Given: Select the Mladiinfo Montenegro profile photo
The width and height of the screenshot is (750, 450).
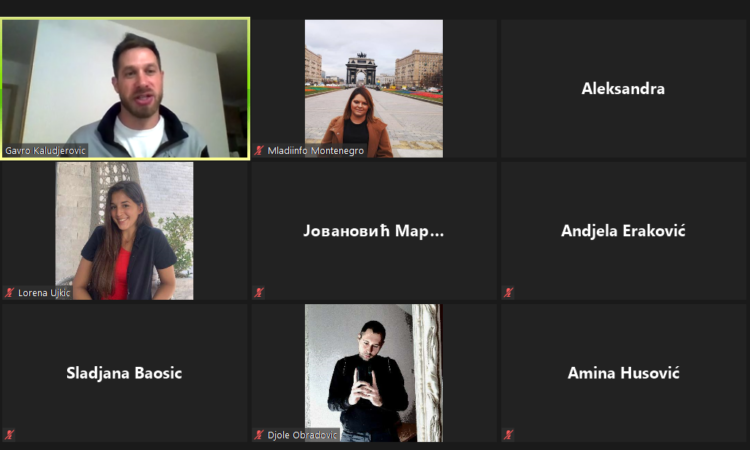Looking at the screenshot, I should (x=374, y=88).
